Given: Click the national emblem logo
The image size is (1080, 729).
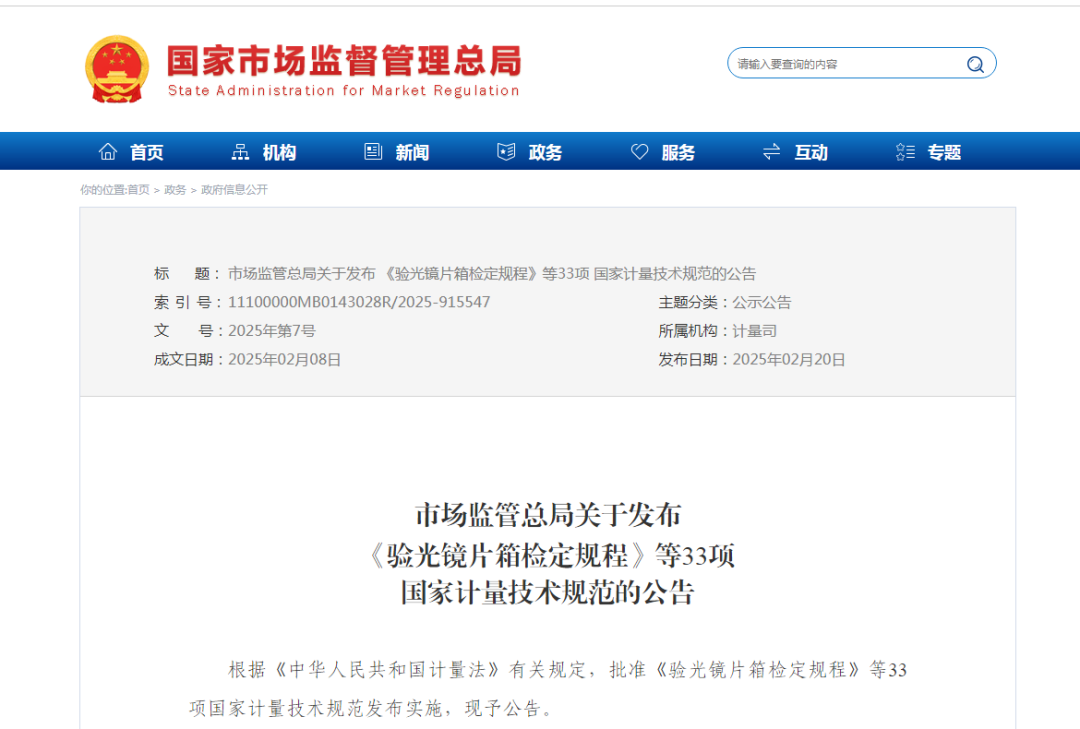Looking at the screenshot, I should click(116, 68).
